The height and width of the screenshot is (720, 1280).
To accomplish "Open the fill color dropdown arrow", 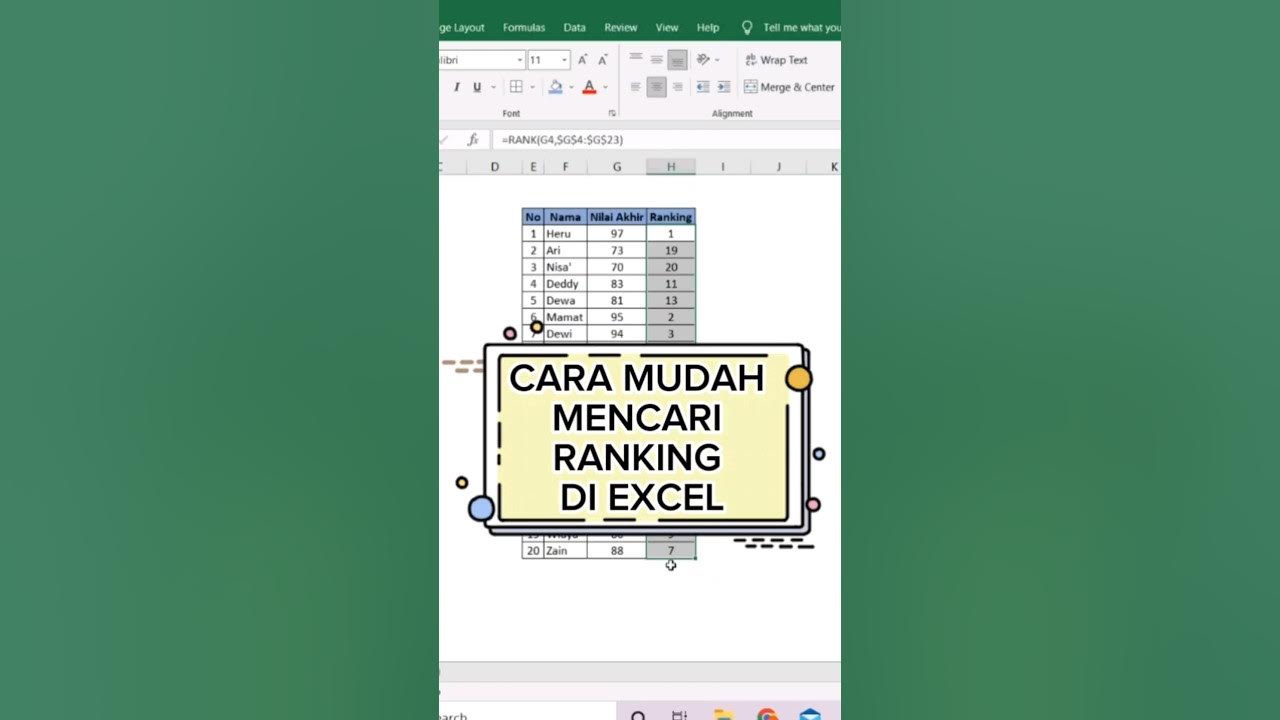I will pos(571,88).
